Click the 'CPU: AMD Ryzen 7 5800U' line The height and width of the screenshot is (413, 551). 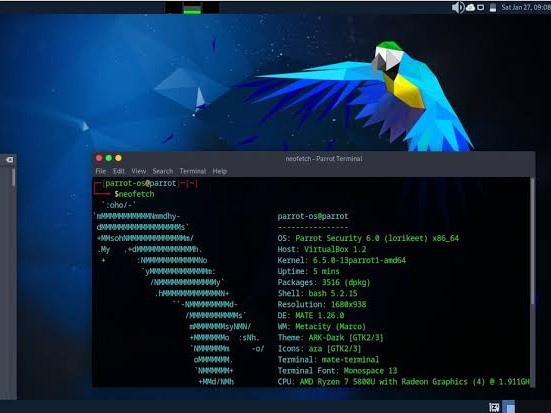click(403, 382)
